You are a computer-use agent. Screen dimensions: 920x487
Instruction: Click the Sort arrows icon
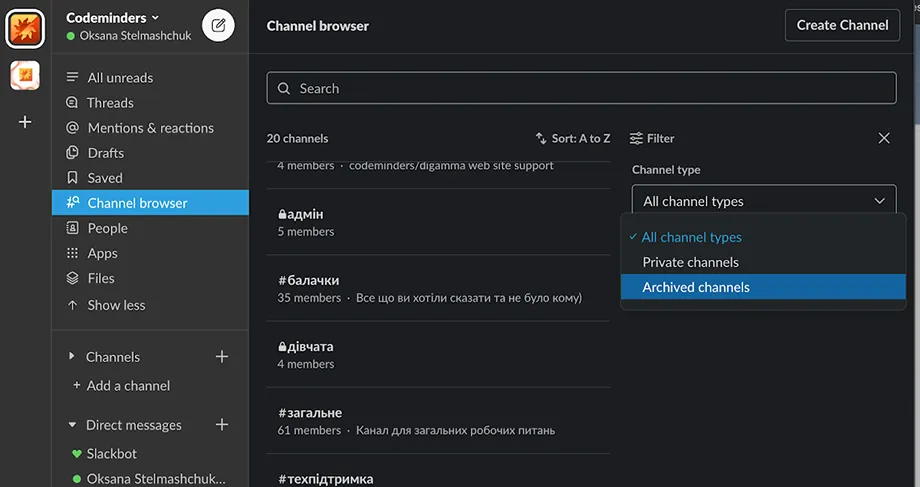click(541, 138)
